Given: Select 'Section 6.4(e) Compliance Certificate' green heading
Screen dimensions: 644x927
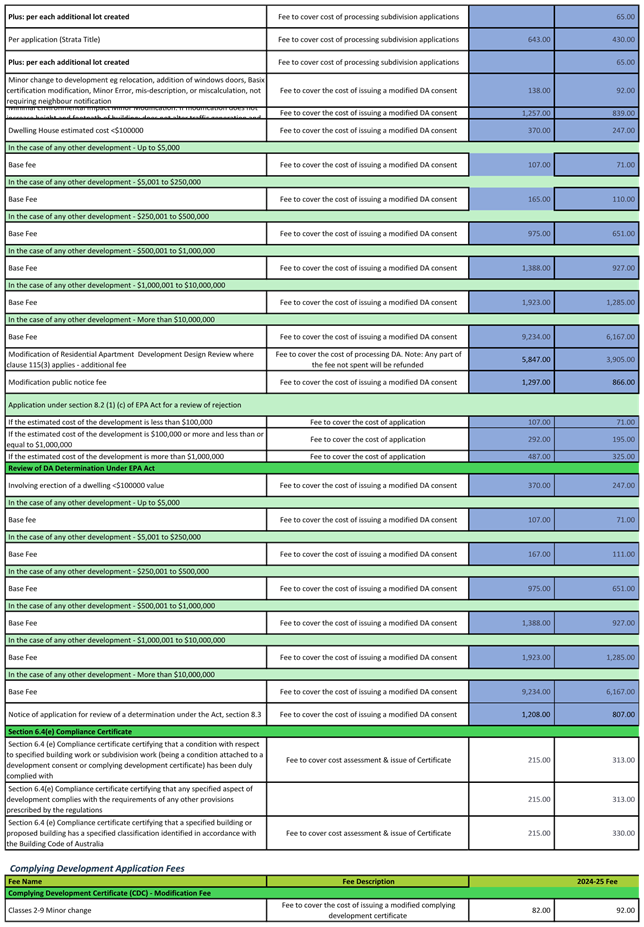Looking at the screenshot, I should (322, 731).
